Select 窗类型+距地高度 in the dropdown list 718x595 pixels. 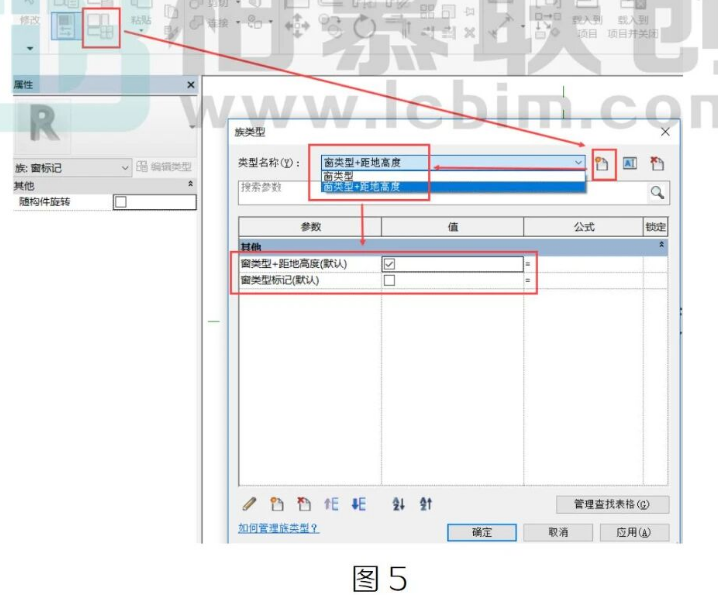click(x=453, y=186)
